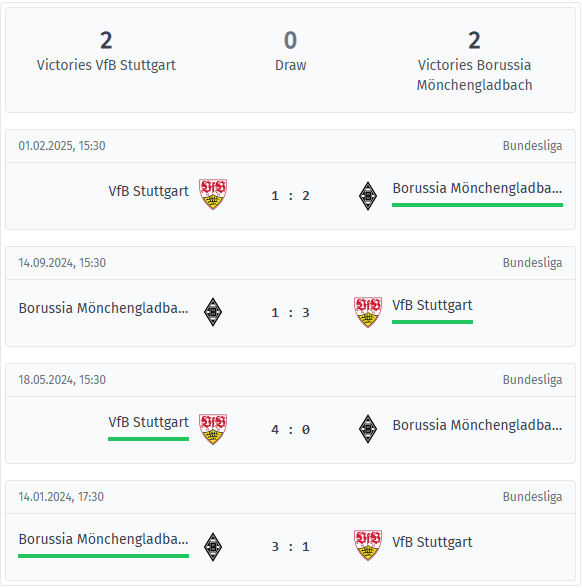This screenshot has width=582, height=588.
Task: Click VfB Stuttgart crest in 14.01.2024 match
Action: pyautogui.click(x=368, y=545)
